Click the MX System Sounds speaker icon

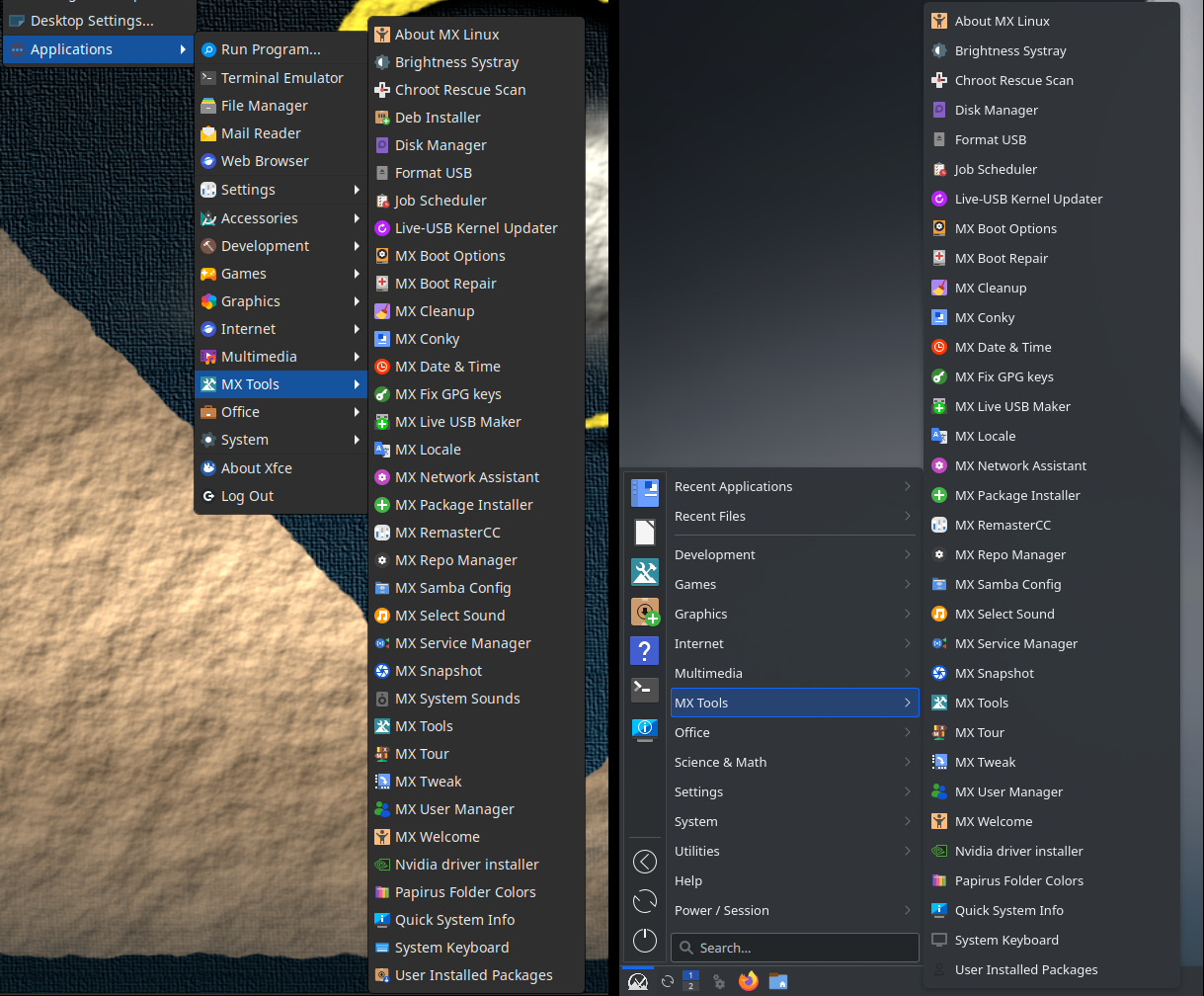[382, 699]
